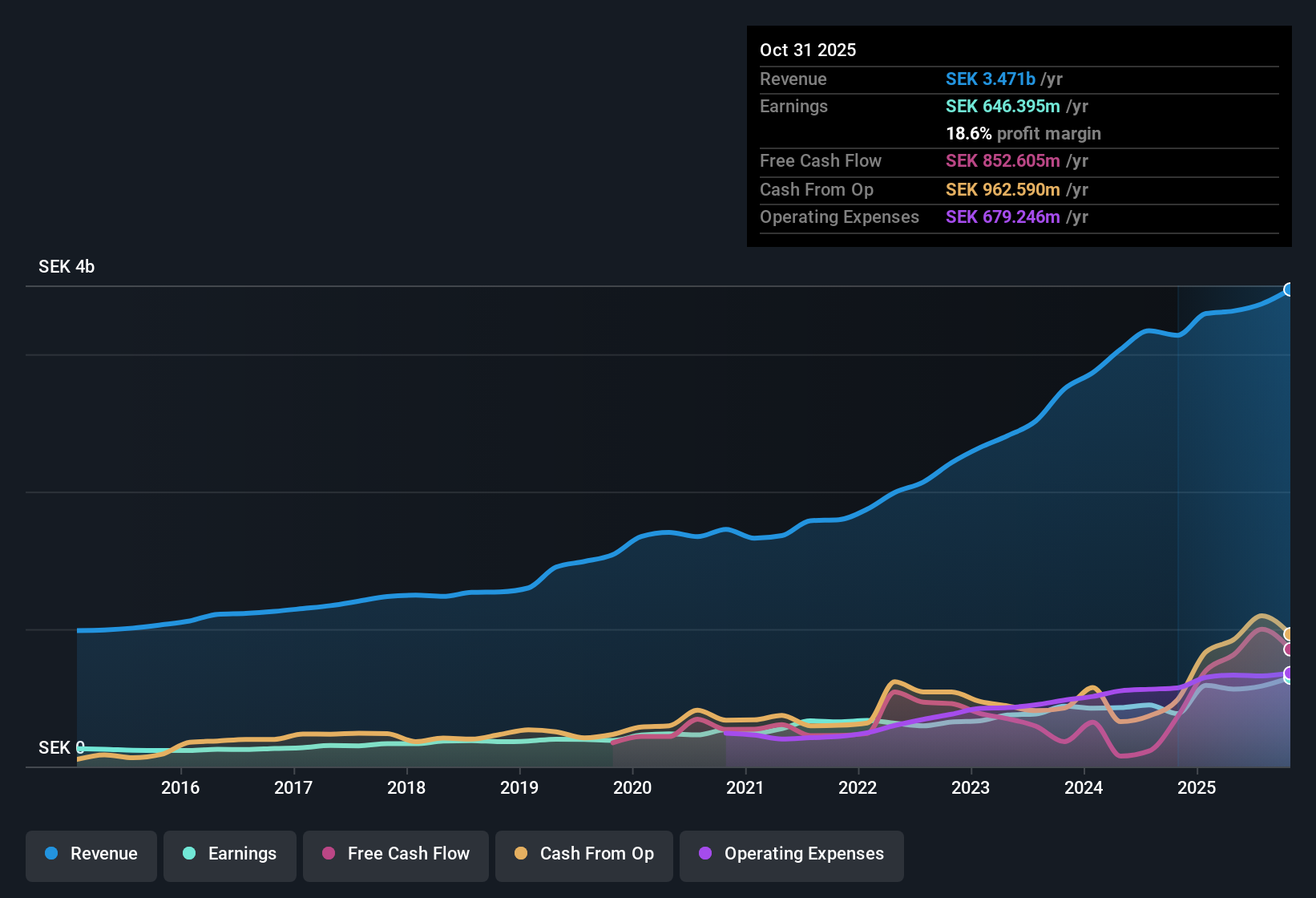Image resolution: width=1316 pixels, height=898 pixels.
Task: Click the blue Revenue legend dot
Action: [50, 854]
